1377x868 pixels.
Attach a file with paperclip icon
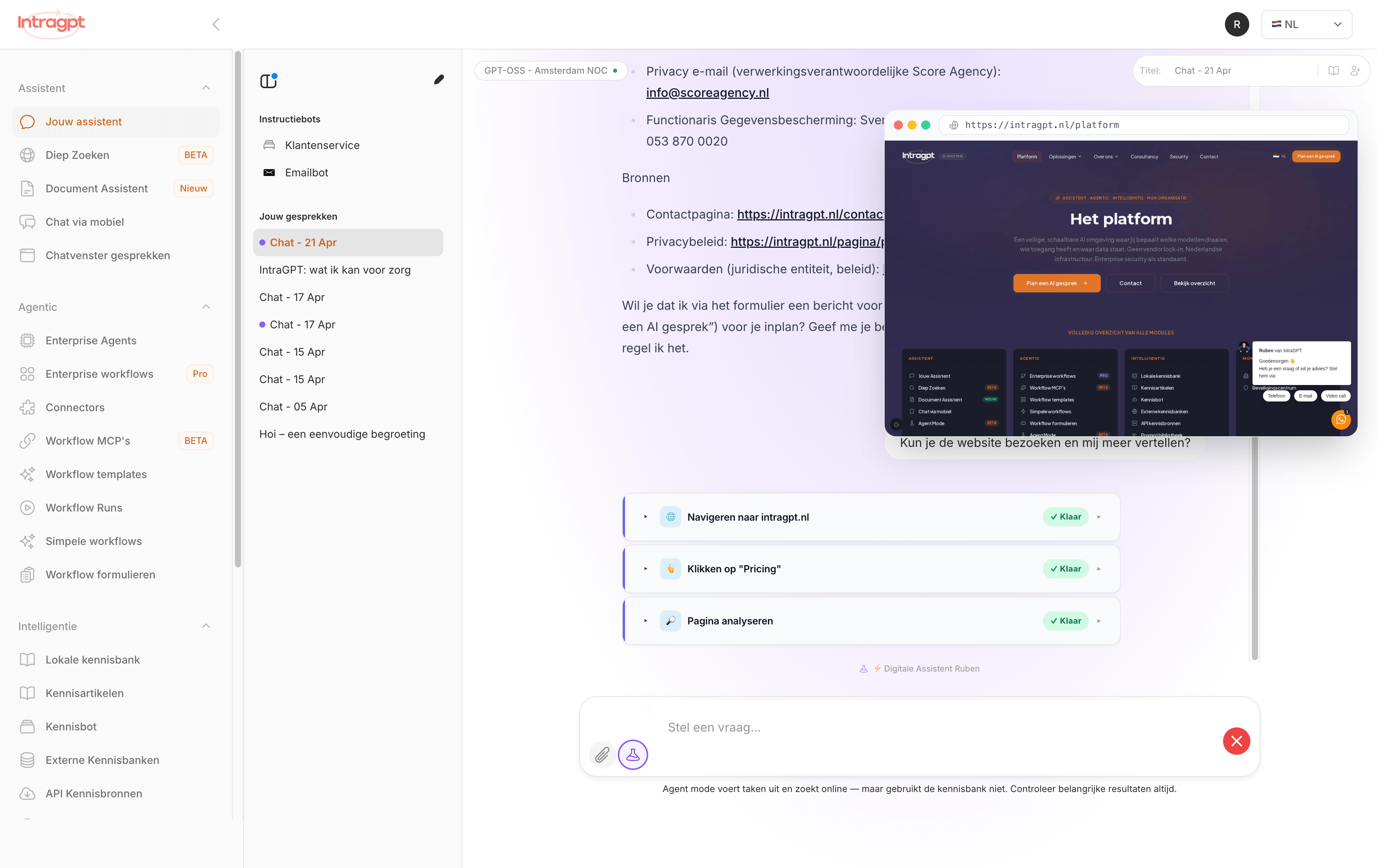pos(602,755)
